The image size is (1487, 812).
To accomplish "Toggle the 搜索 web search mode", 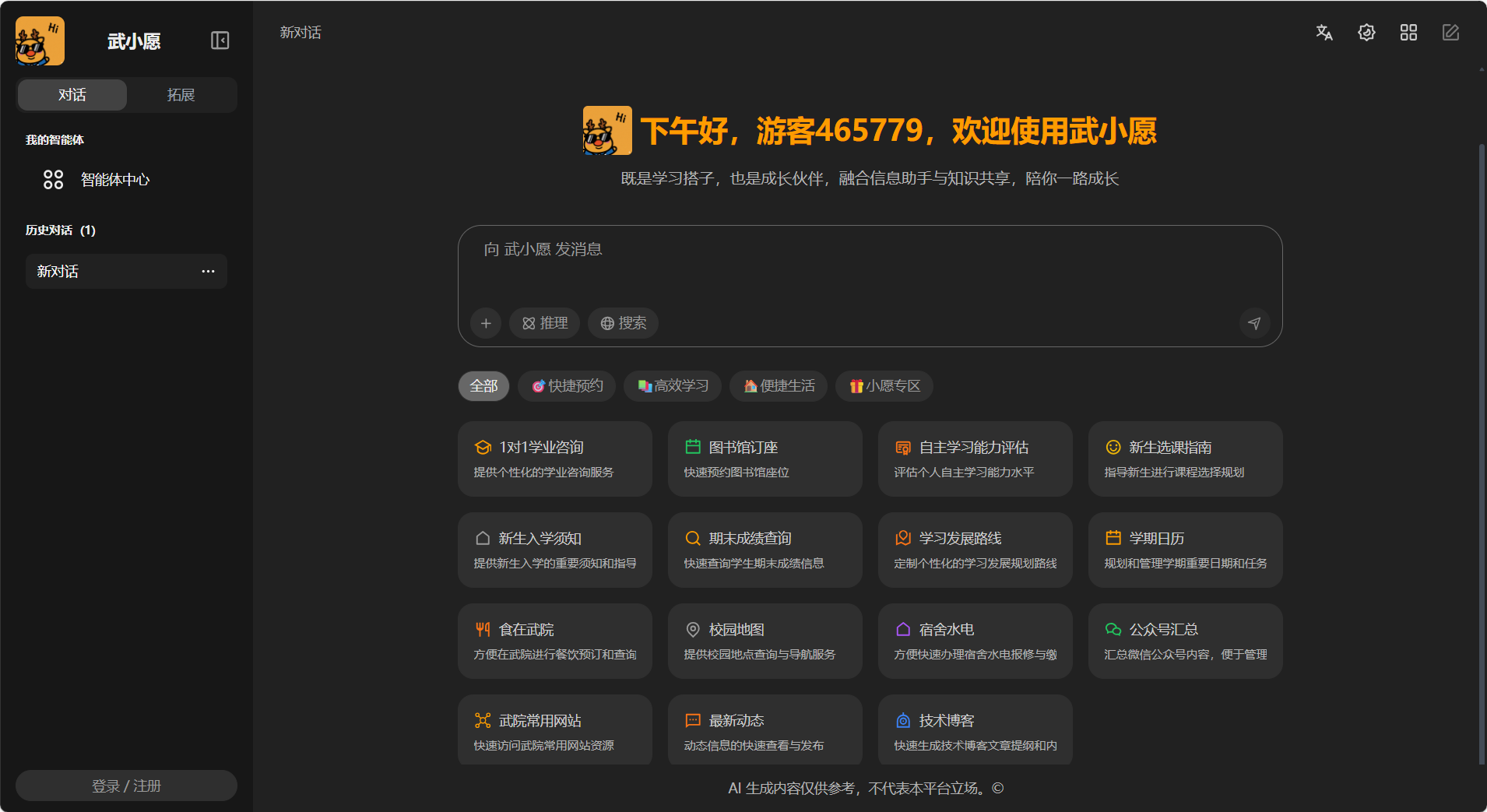I will [x=623, y=323].
